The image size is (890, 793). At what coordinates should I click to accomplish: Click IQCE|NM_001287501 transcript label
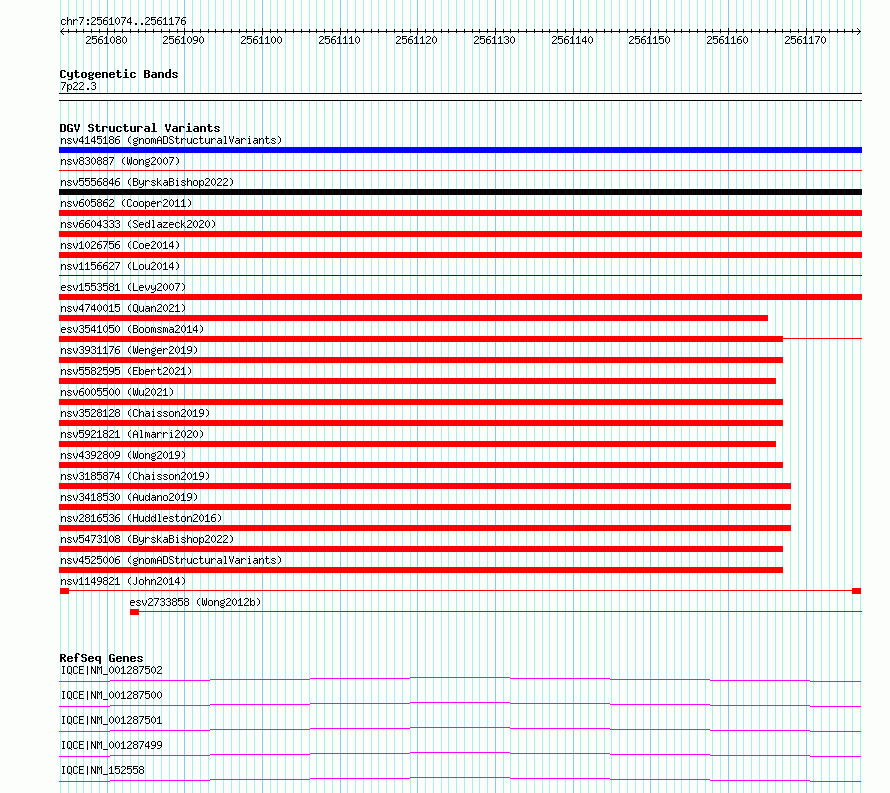click(x=111, y=720)
